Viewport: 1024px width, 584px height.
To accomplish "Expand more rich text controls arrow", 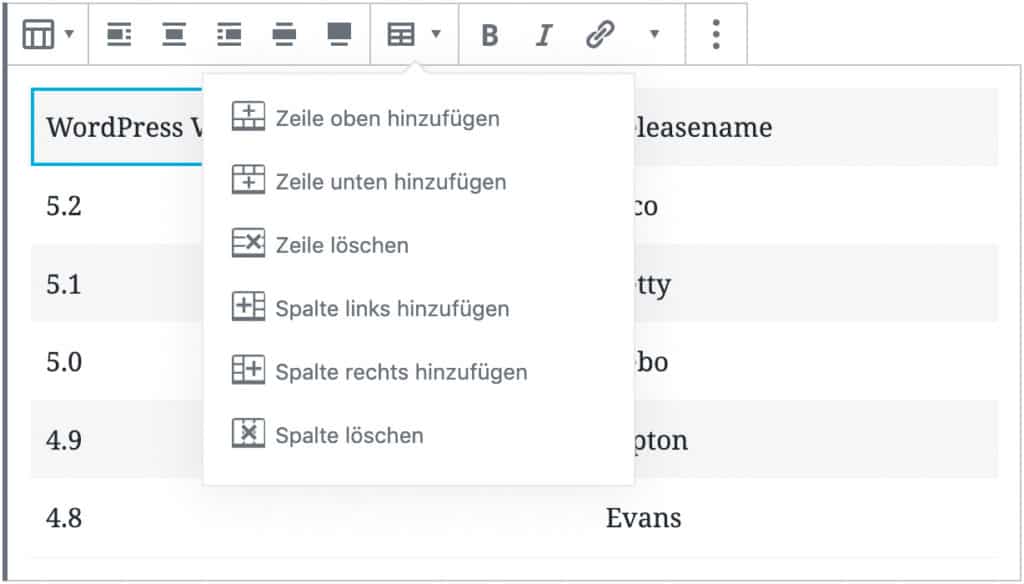I will 654,33.
